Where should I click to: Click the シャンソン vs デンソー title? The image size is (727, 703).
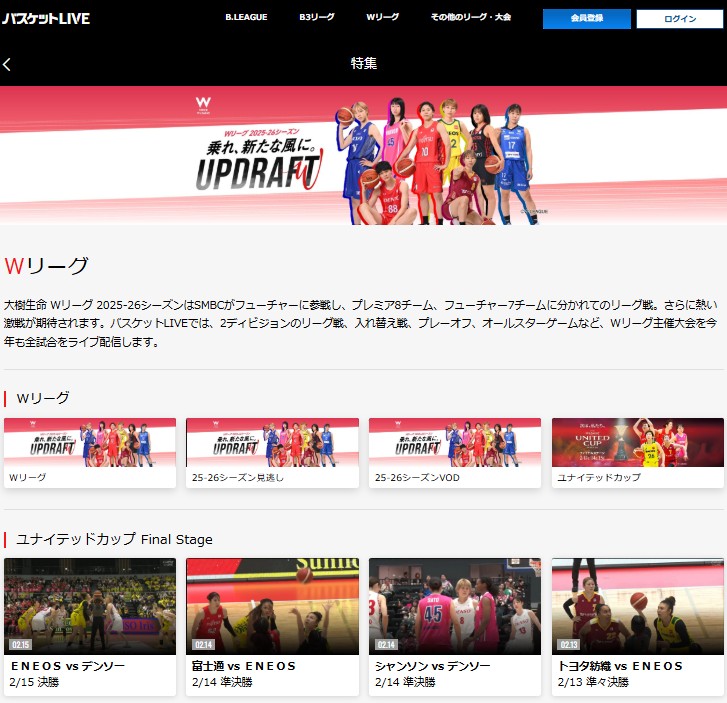(432, 666)
